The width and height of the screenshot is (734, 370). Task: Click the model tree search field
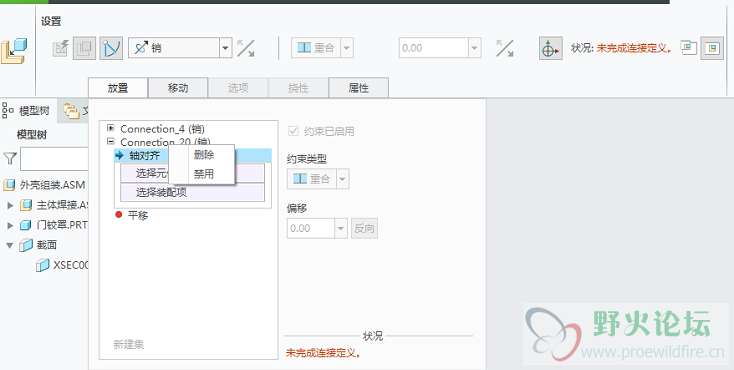[x=54, y=159]
